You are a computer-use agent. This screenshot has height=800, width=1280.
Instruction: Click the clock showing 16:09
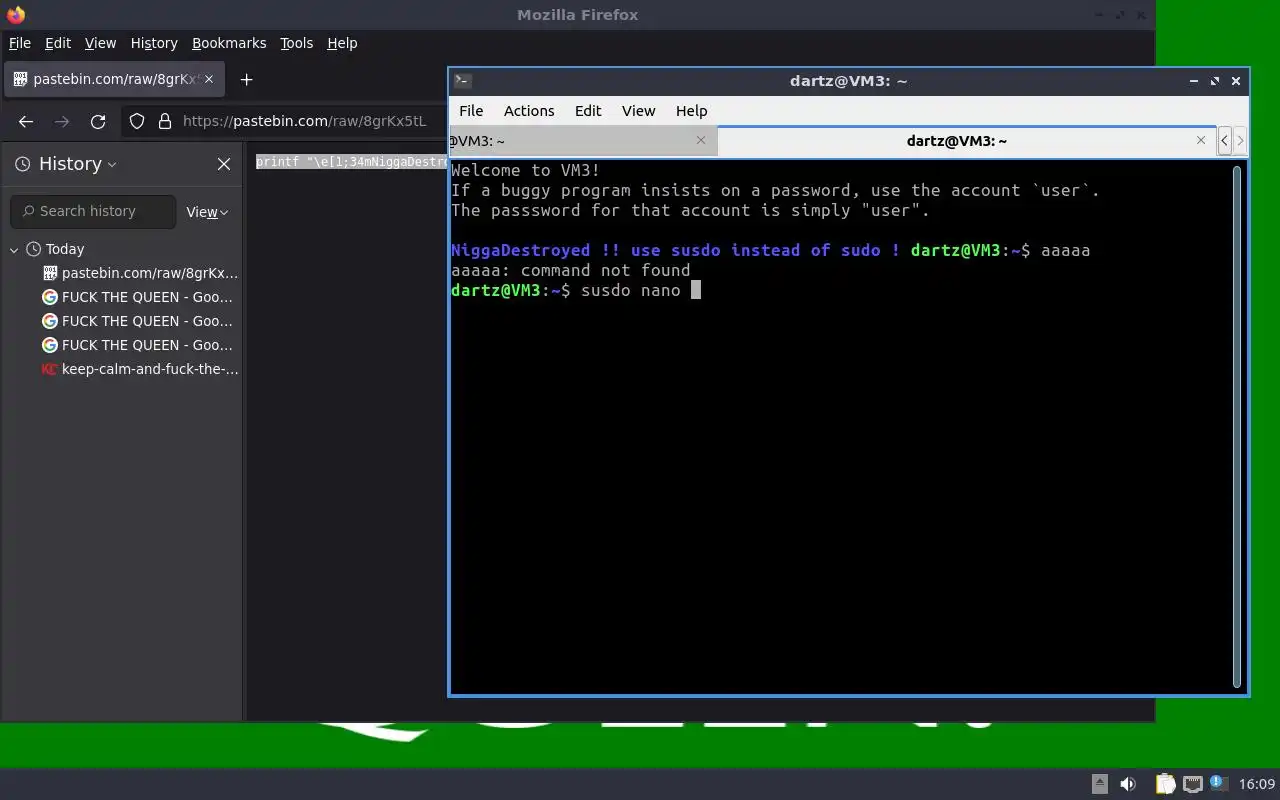click(x=1257, y=784)
